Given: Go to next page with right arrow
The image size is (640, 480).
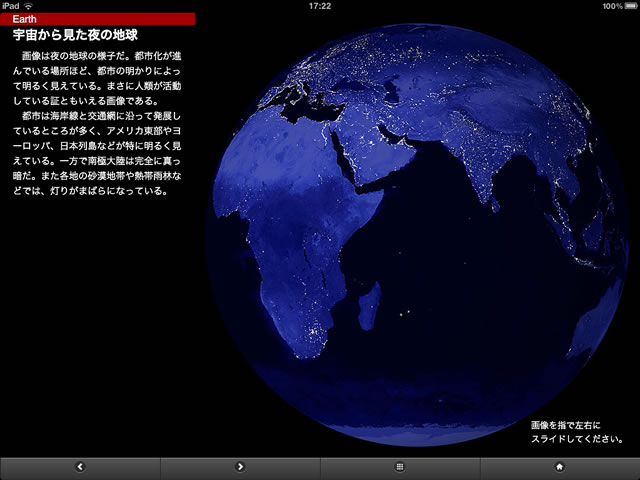Looking at the screenshot, I should pyautogui.click(x=240, y=467).
